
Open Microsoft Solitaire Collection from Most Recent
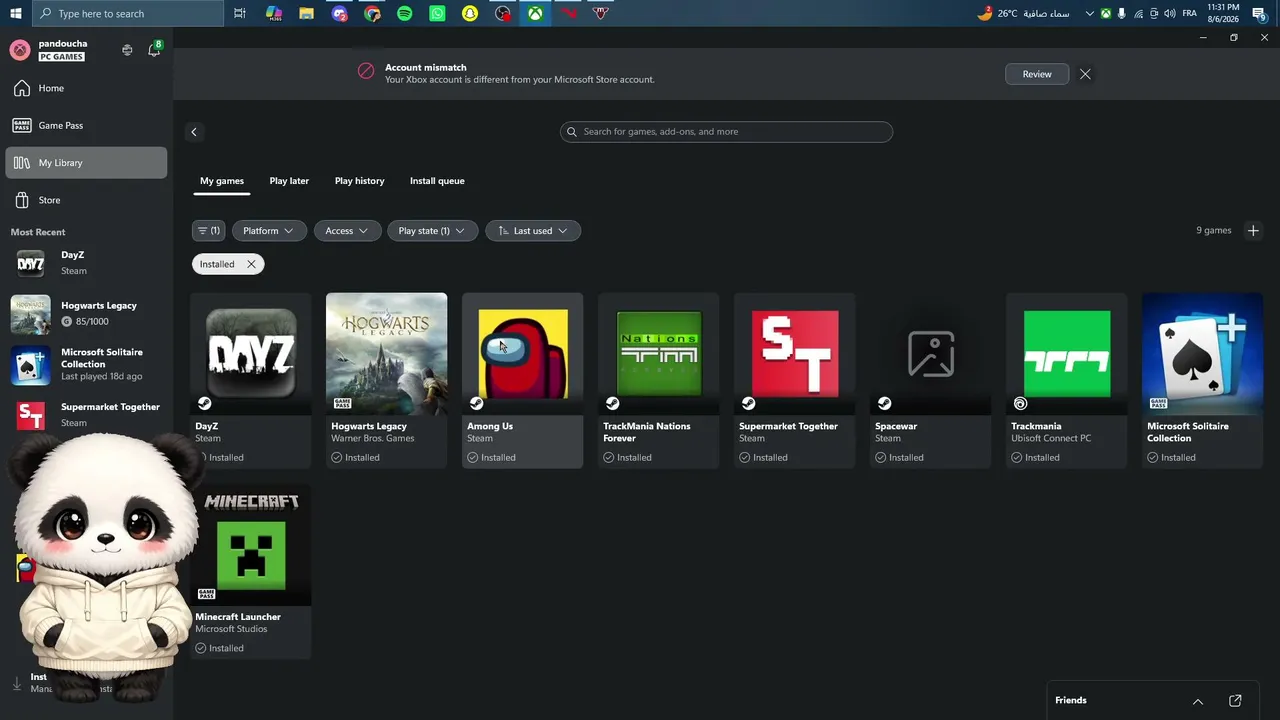(x=86, y=365)
